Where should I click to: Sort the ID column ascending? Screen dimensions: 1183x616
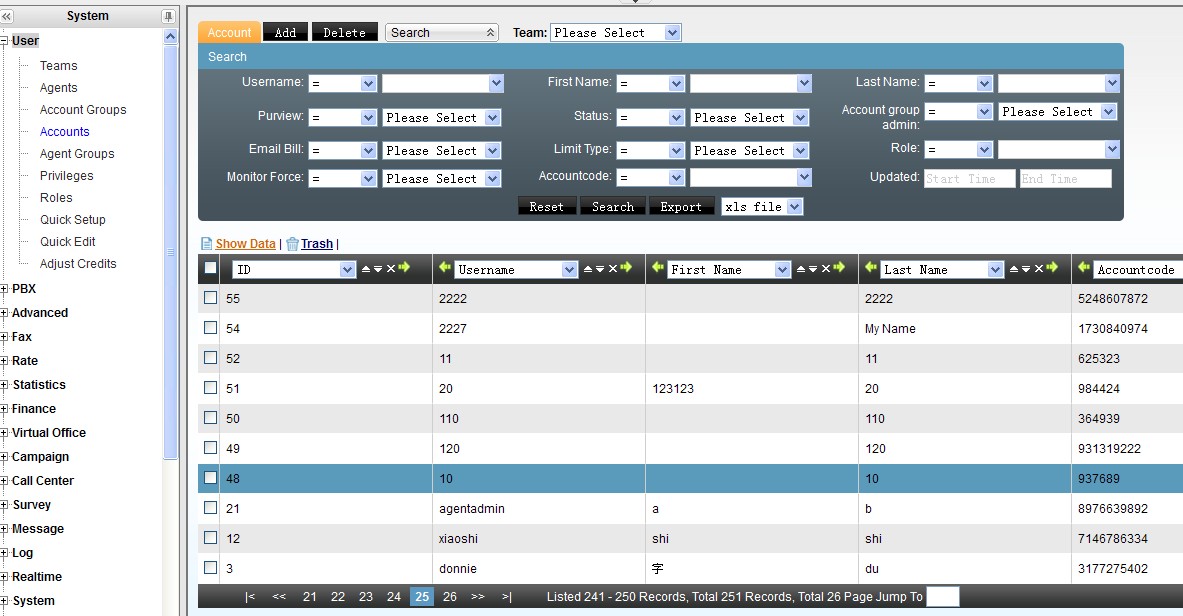coord(365,269)
